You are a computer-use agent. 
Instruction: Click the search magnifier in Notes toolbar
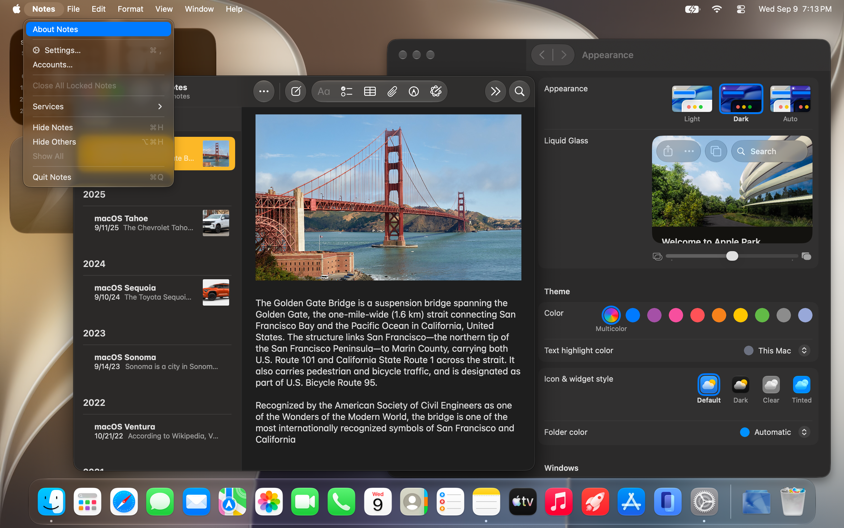[519, 91]
